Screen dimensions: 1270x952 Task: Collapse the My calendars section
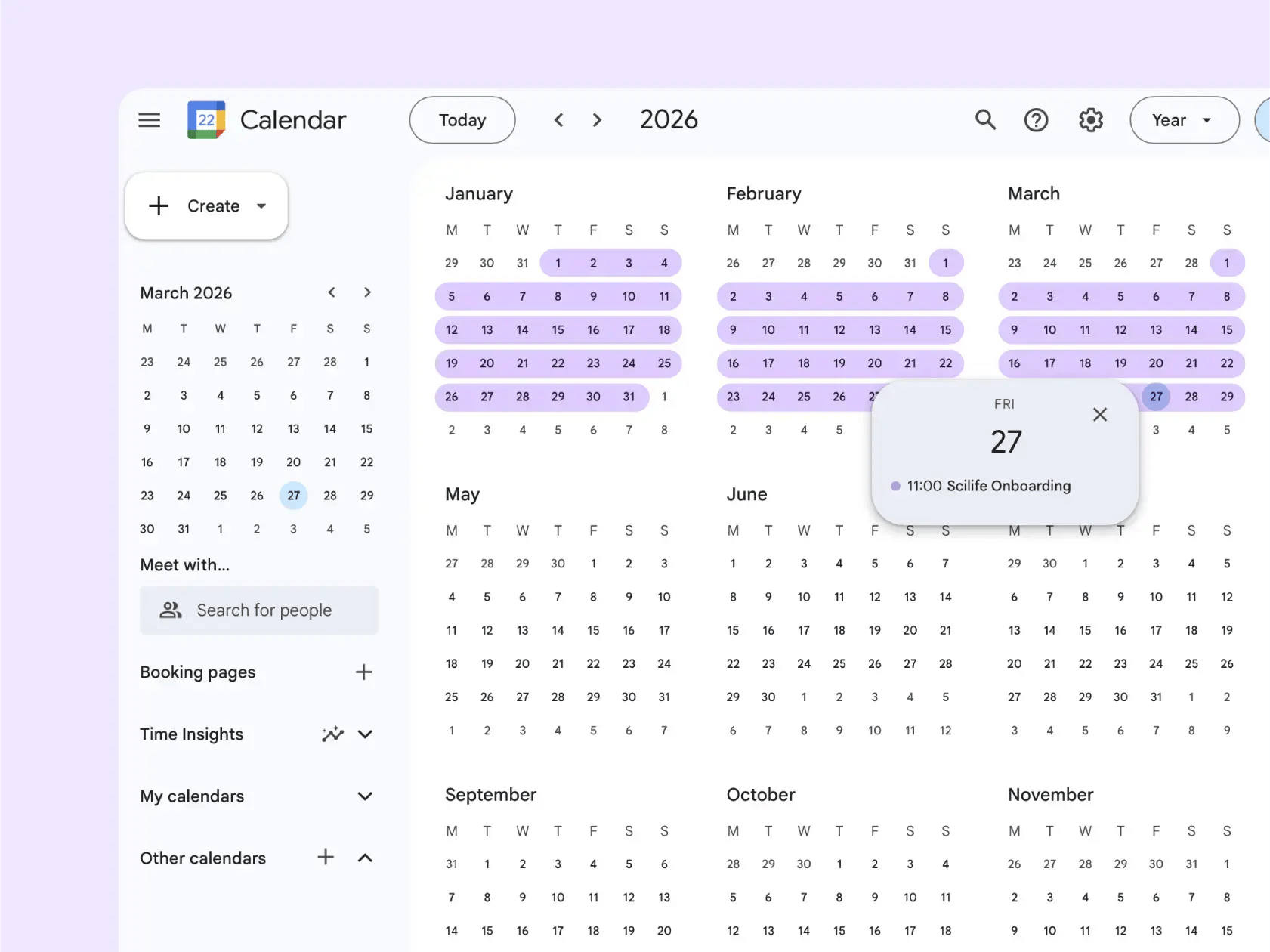tap(366, 796)
